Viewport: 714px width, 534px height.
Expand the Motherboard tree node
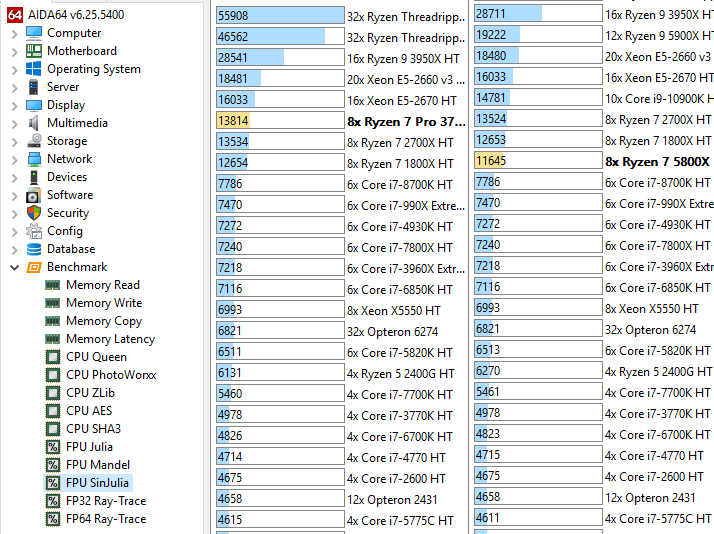pyautogui.click(x=15, y=51)
